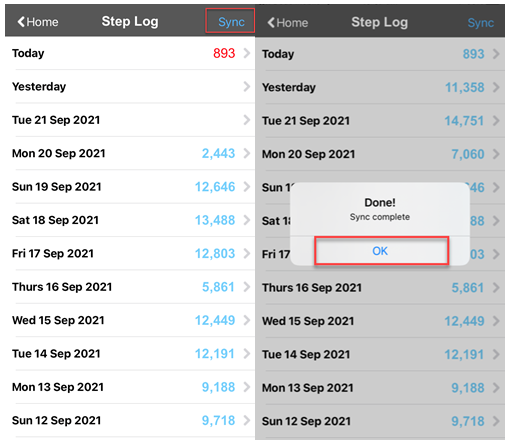Select the Sun 19 Sep 2021 row in the left panel
Viewport: 505px width, 444px height.
[130, 187]
